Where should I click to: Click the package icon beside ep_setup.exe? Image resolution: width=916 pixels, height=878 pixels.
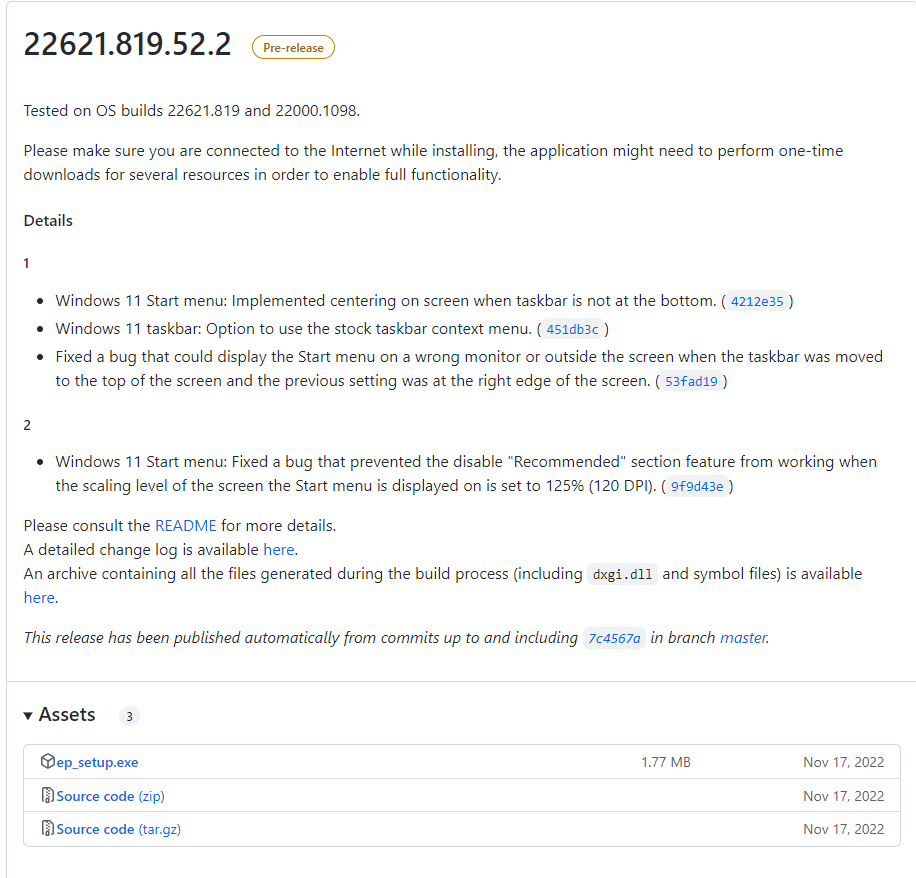pyautogui.click(x=47, y=761)
